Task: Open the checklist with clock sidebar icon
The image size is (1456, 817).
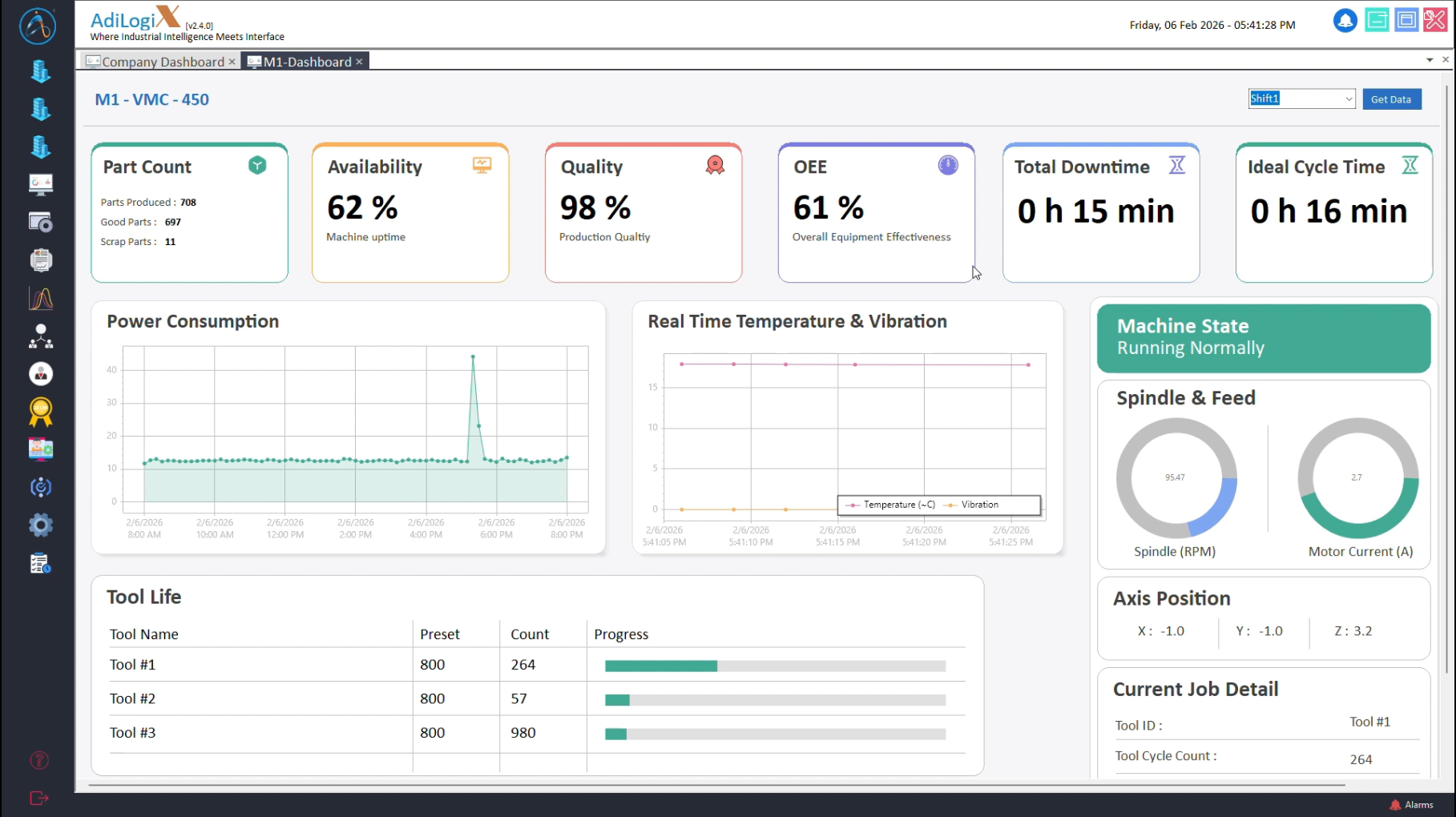Action: pos(41,564)
